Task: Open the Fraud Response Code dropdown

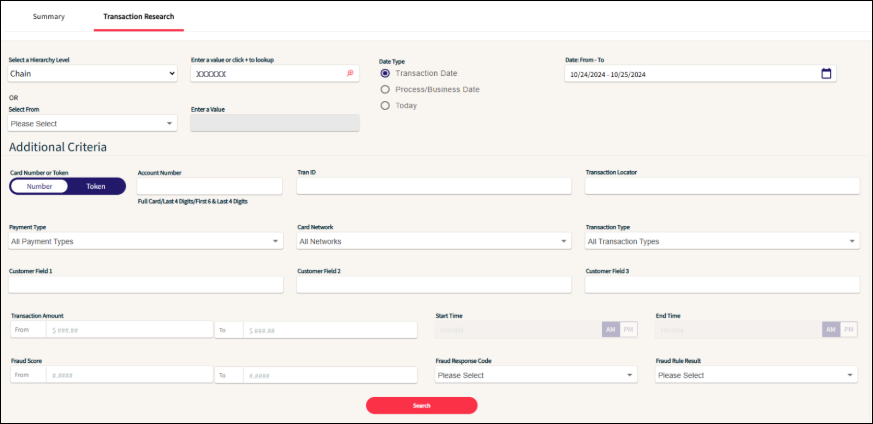Action: click(536, 375)
